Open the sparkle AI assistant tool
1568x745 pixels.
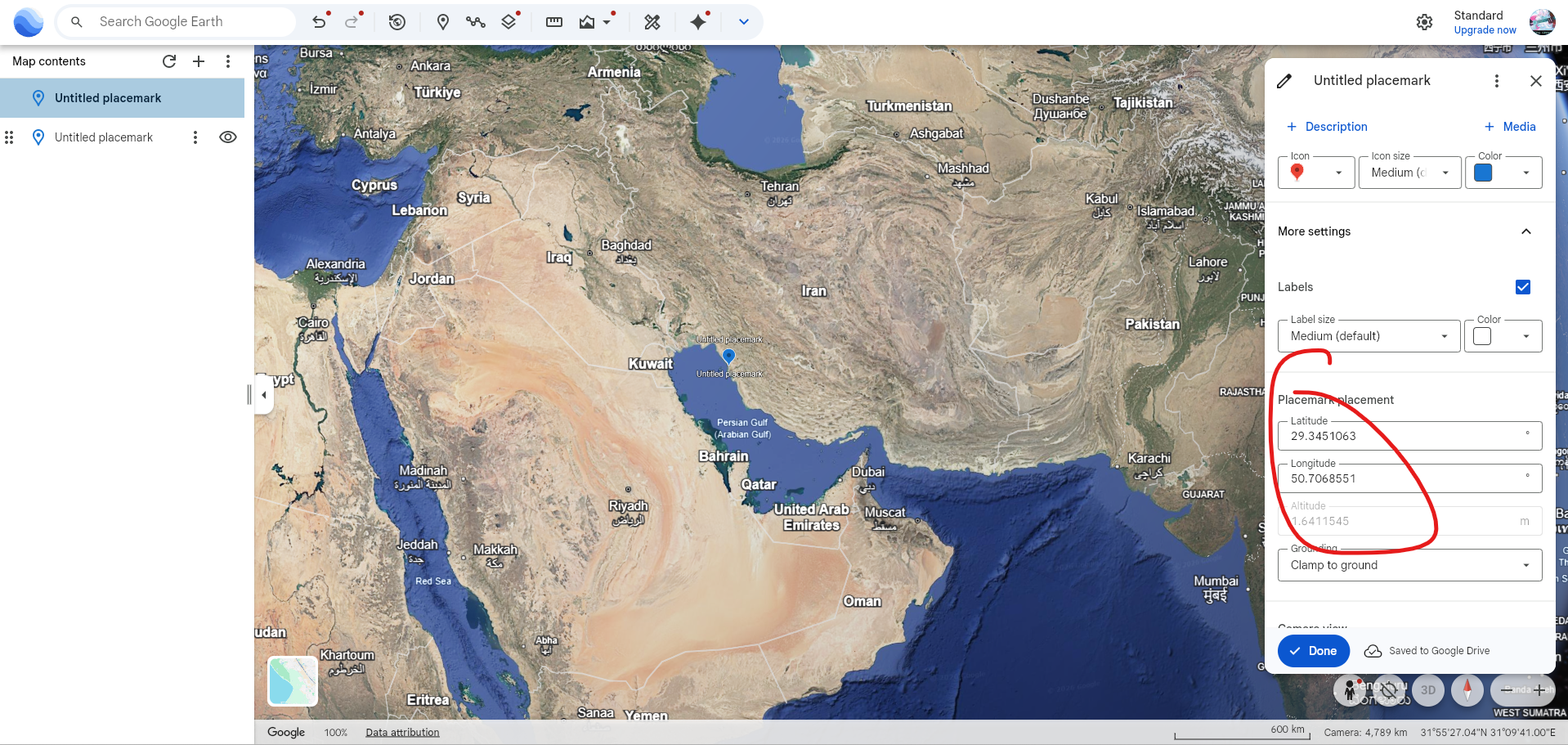[698, 22]
